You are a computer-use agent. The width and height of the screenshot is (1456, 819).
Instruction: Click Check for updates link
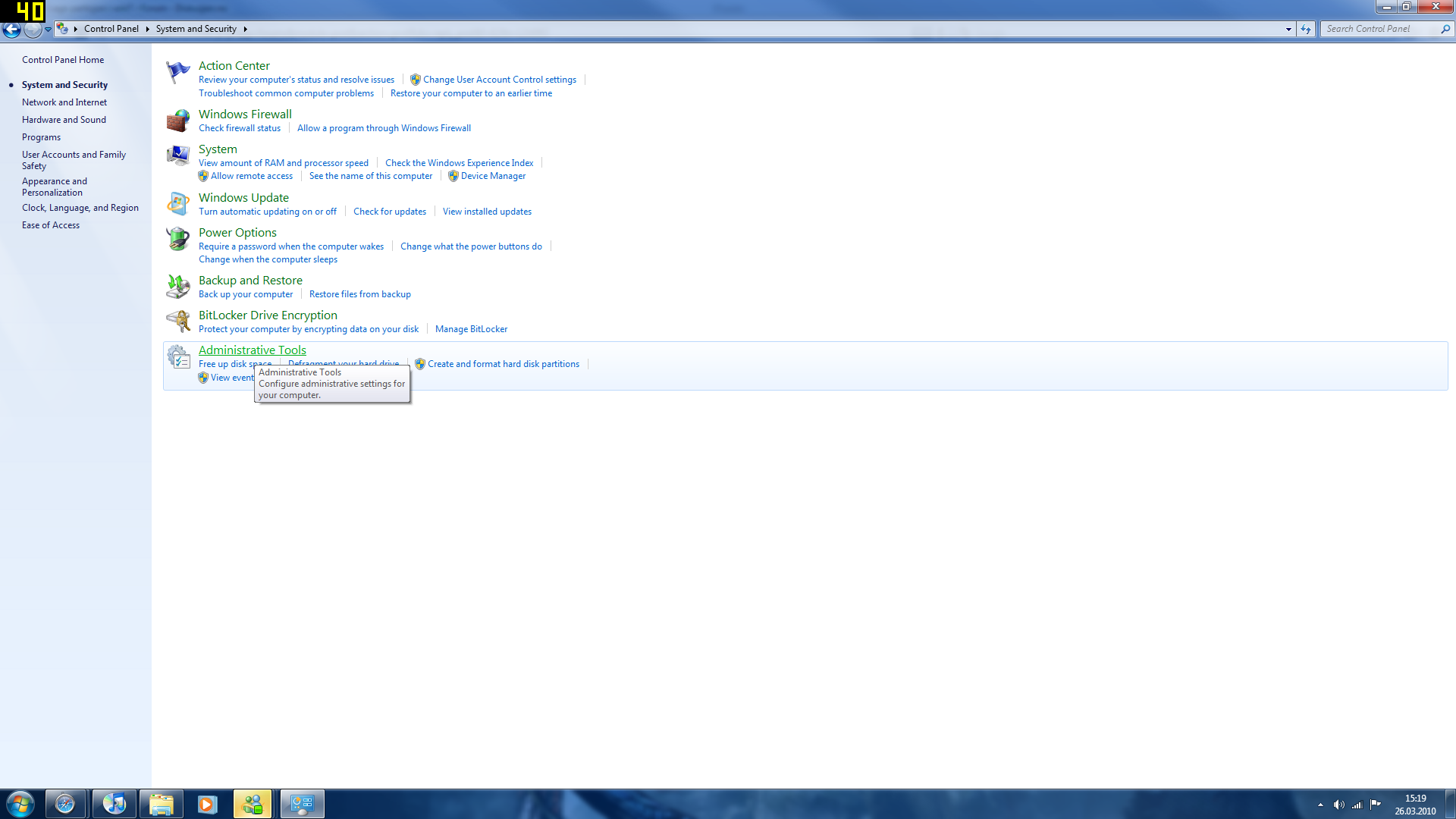390,212
